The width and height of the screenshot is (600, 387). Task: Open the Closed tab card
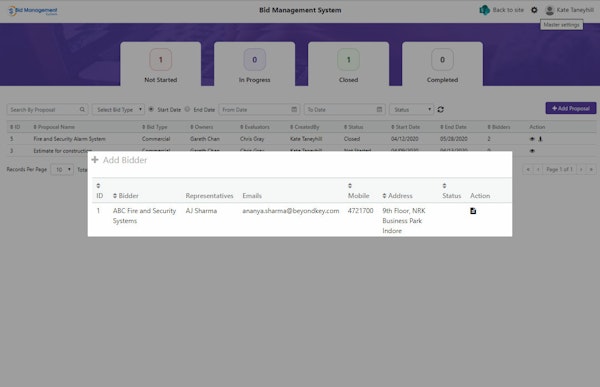[349, 64]
